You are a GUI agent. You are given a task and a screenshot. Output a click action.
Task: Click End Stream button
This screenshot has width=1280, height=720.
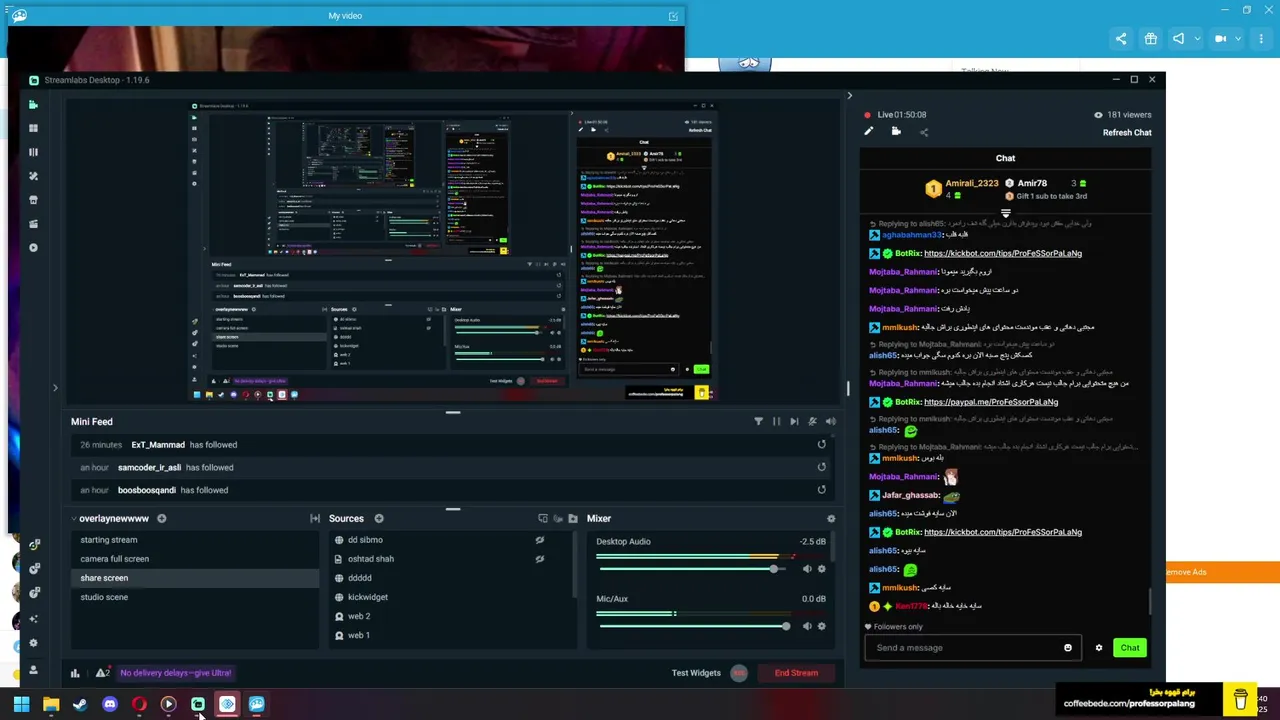tap(796, 673)
